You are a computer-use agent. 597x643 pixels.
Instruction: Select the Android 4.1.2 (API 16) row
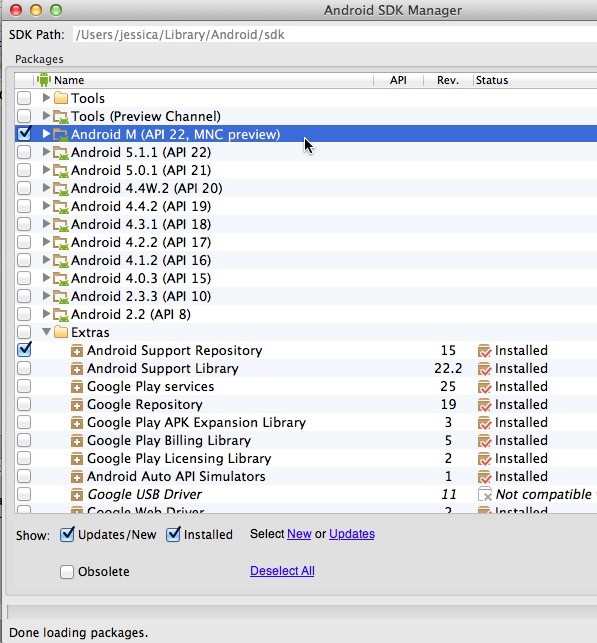pyautogui.click(x=306, y=260)
